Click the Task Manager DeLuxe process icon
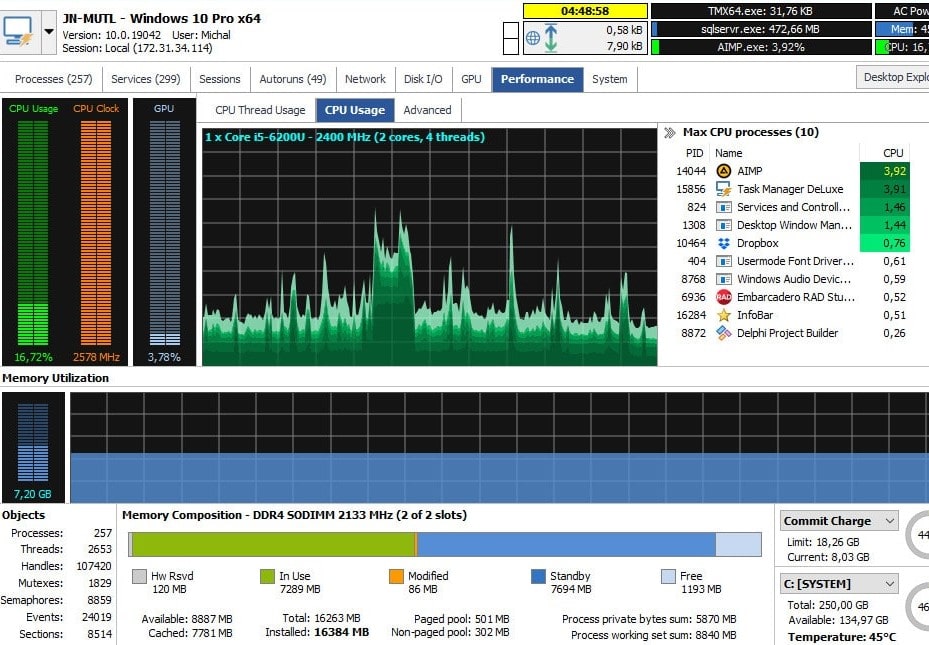This screenshot has height=645, width=929. pyautogui.click(x=723, y=189)
